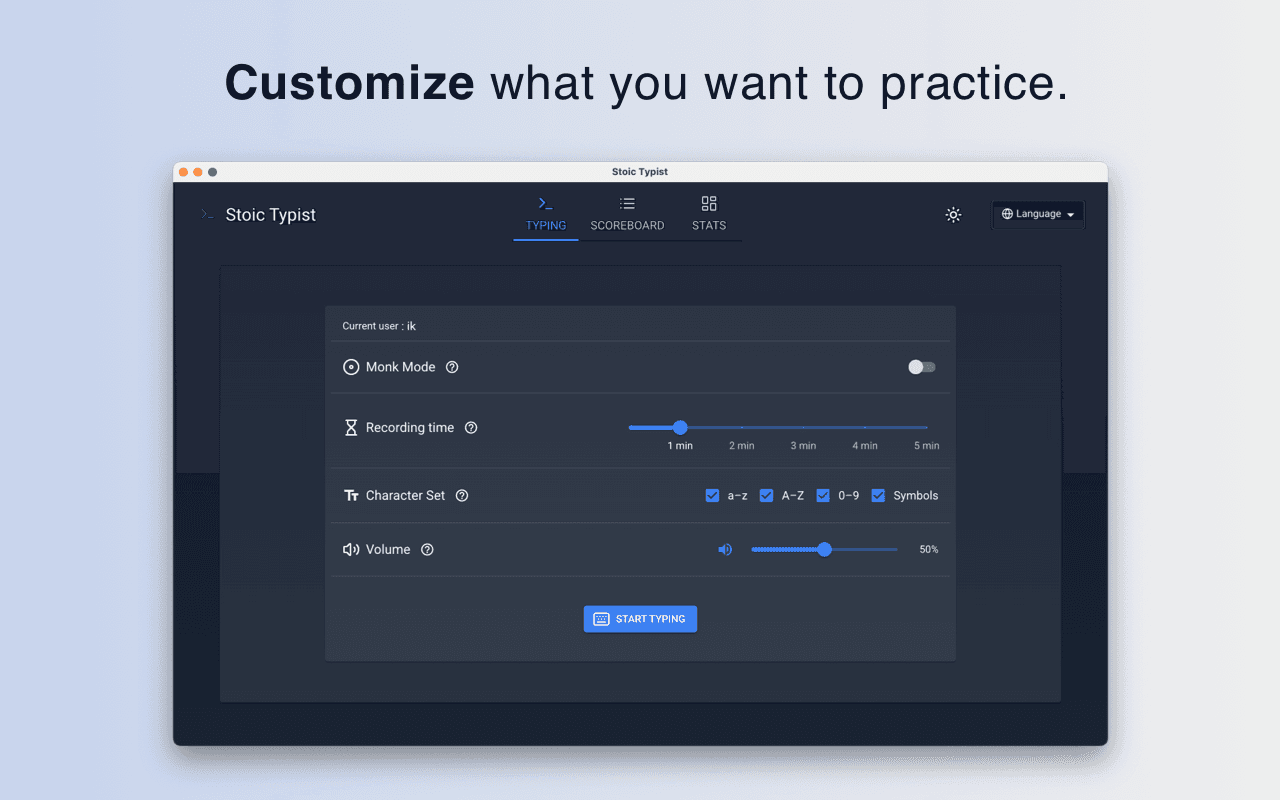
Task: Uncheck the a-z character checkbox
Action: click(712, 496)
